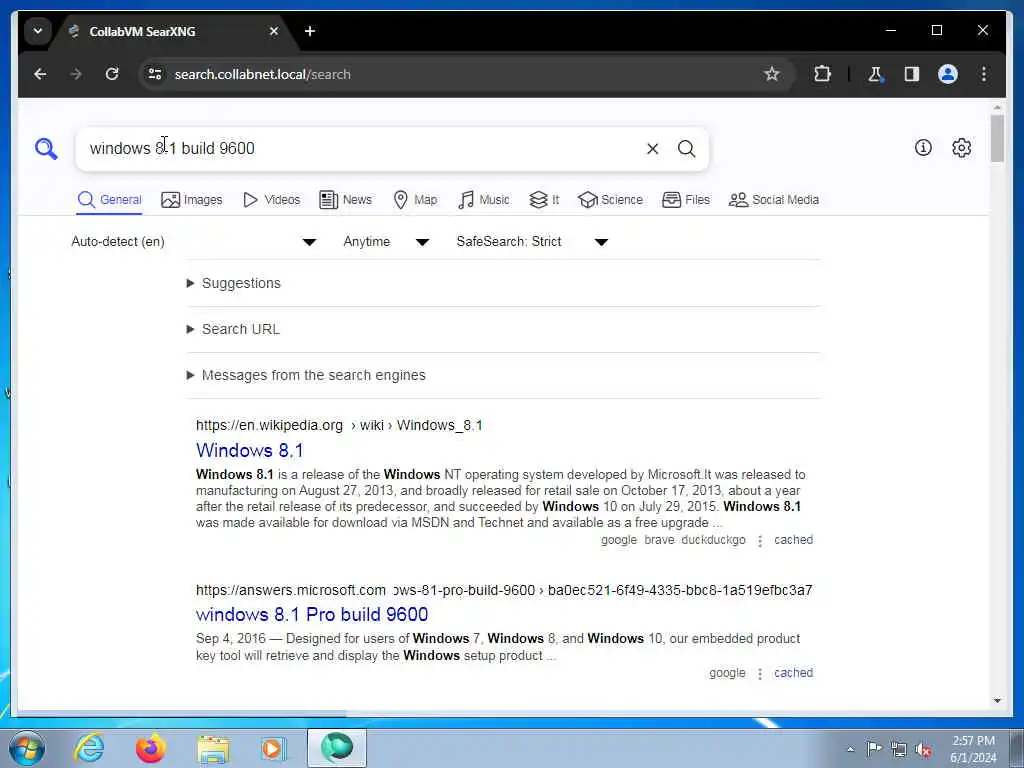Switch to the Social Media category
Screen dimensions: 1024x768
tap(774, 200)
